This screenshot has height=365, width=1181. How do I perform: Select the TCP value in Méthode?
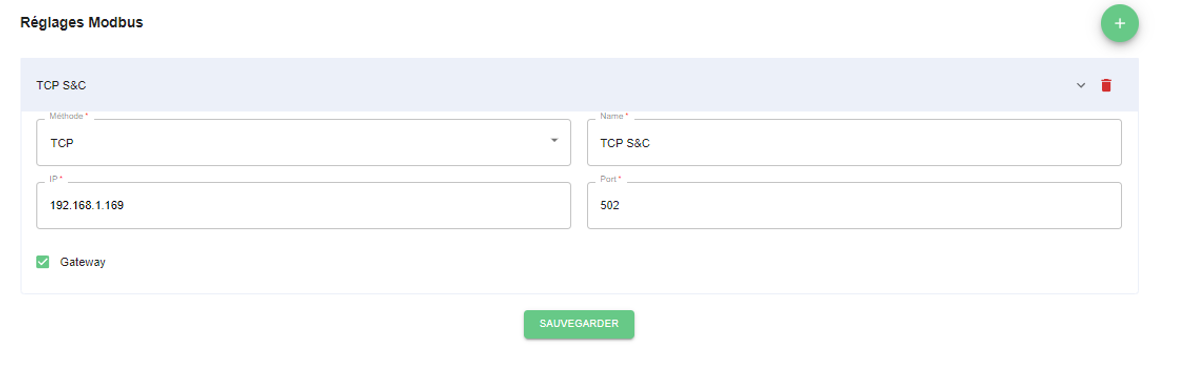pos(62,143)
